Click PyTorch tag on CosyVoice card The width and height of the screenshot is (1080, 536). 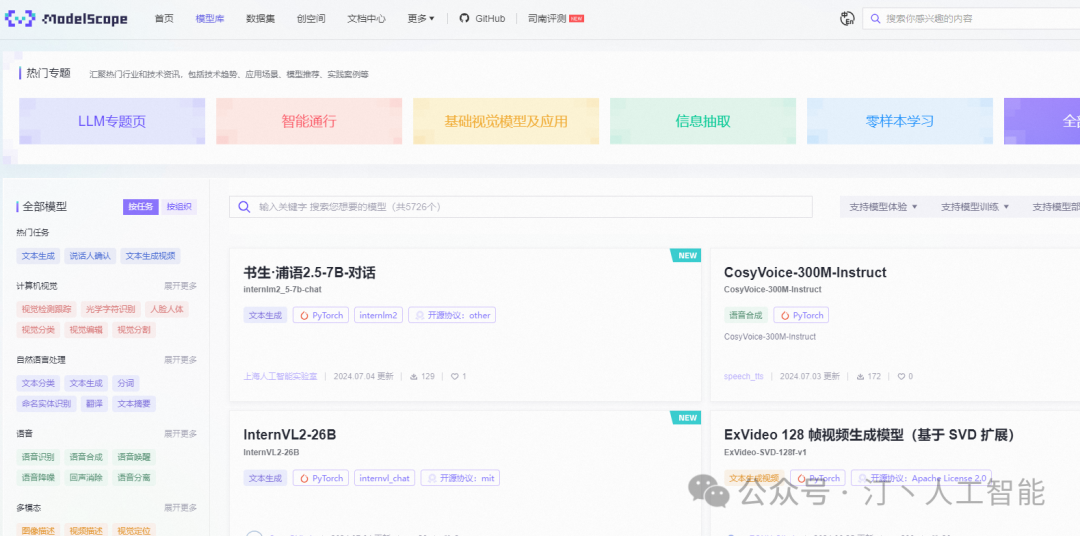[801, 315]
